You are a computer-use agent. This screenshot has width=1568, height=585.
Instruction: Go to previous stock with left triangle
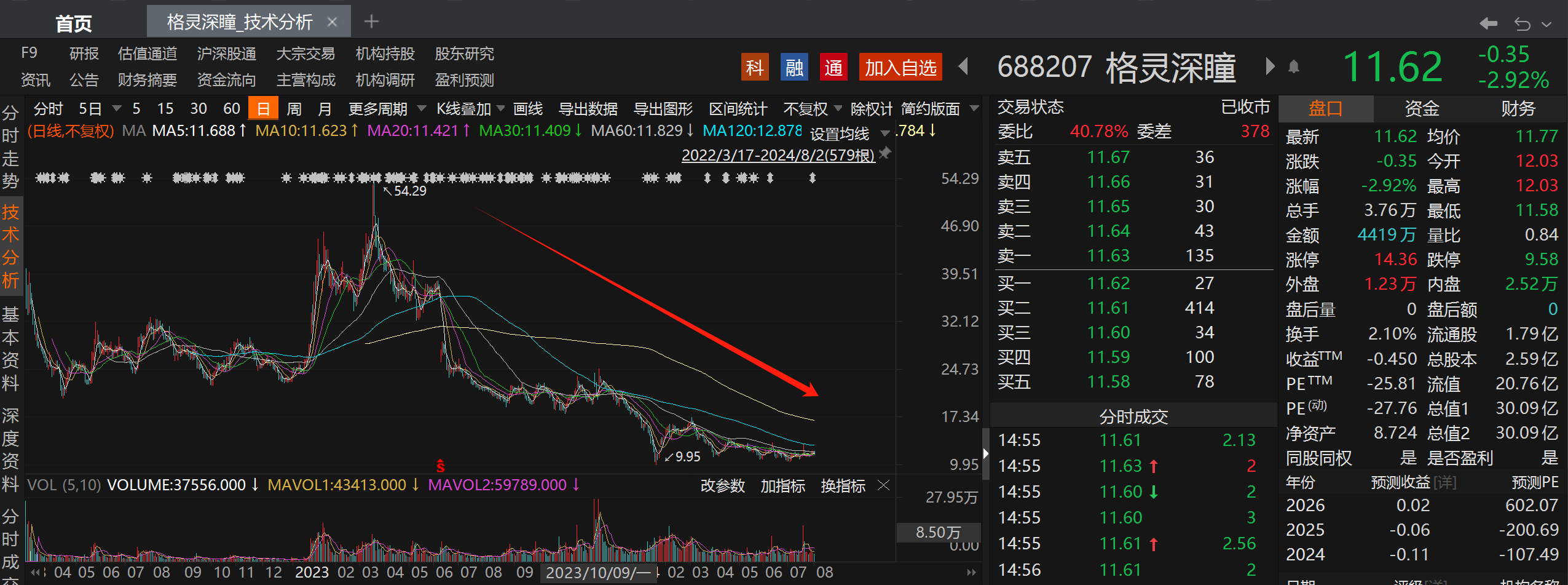point(964,66)
